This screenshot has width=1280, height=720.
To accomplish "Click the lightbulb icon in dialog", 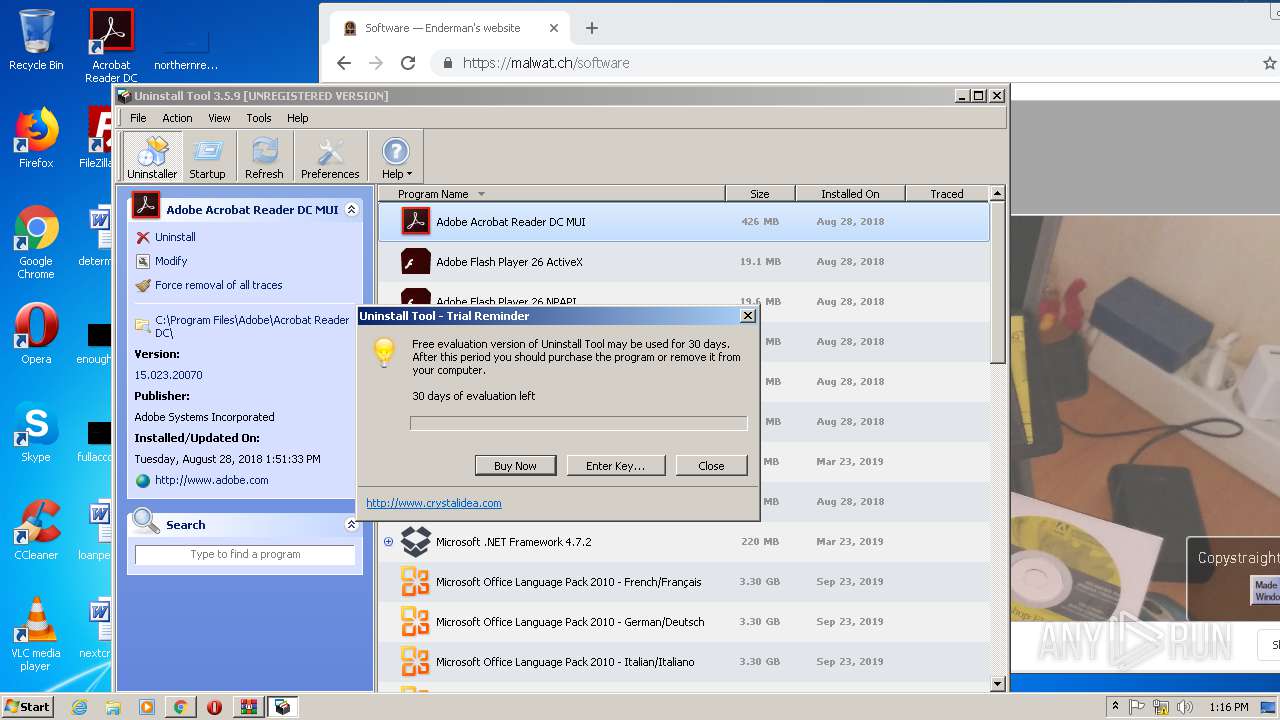I will (384, 352).
